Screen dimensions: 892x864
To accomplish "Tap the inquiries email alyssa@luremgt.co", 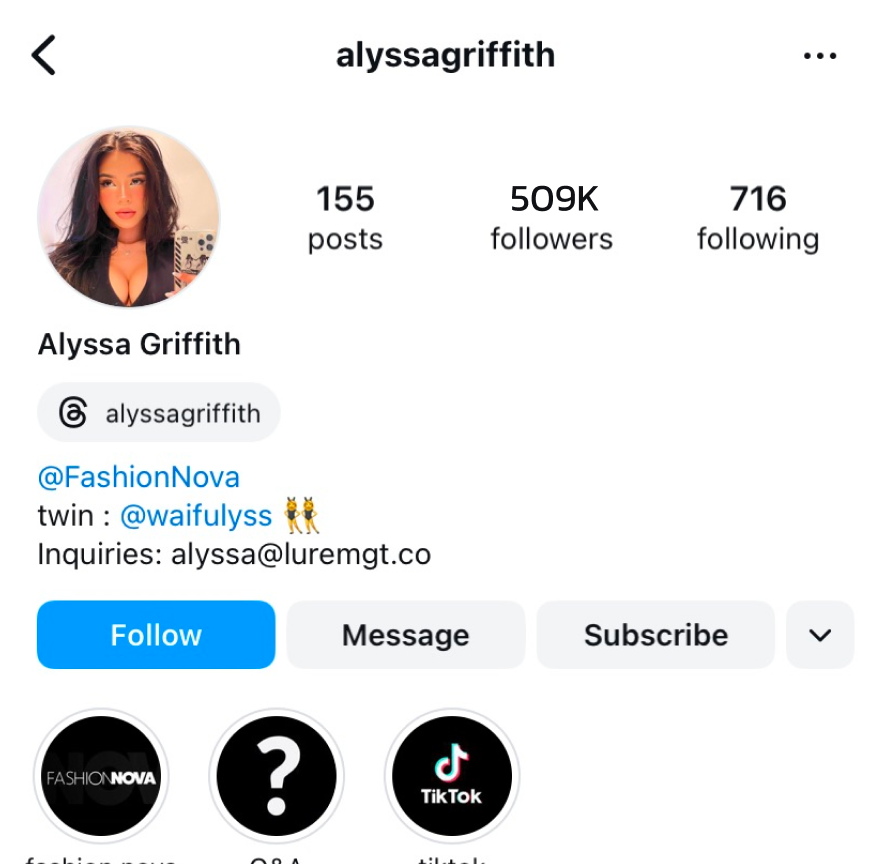I will (x=301, y=555).
